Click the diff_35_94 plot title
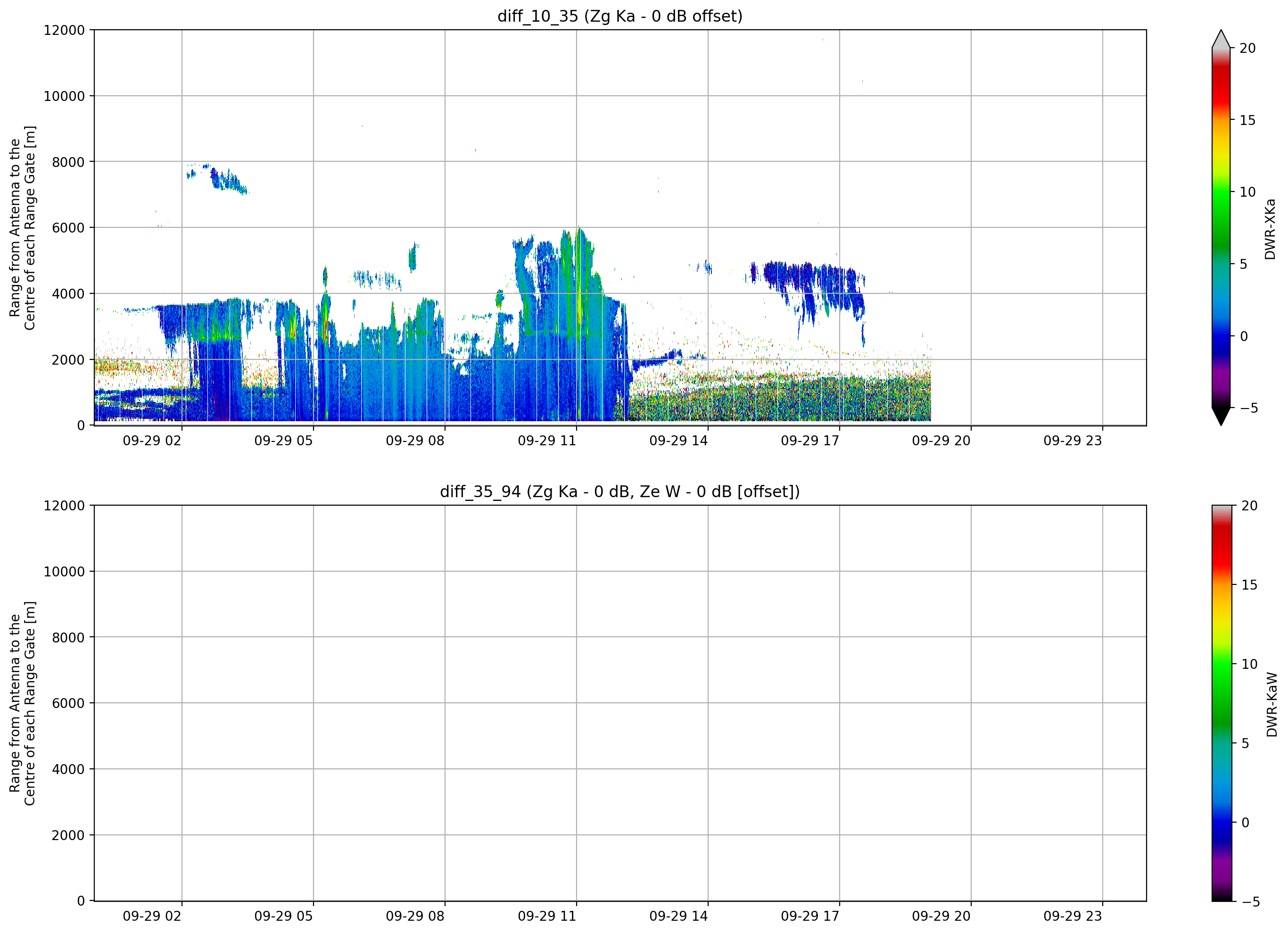Viewport: 1288px width, 933px height. [619, 491]
